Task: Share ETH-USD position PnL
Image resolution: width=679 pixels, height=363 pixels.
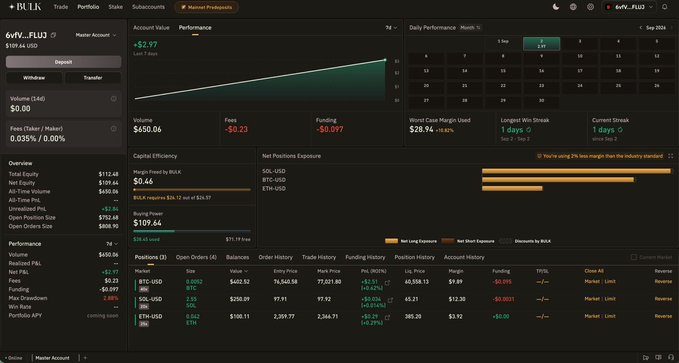Action: [387, 317]
